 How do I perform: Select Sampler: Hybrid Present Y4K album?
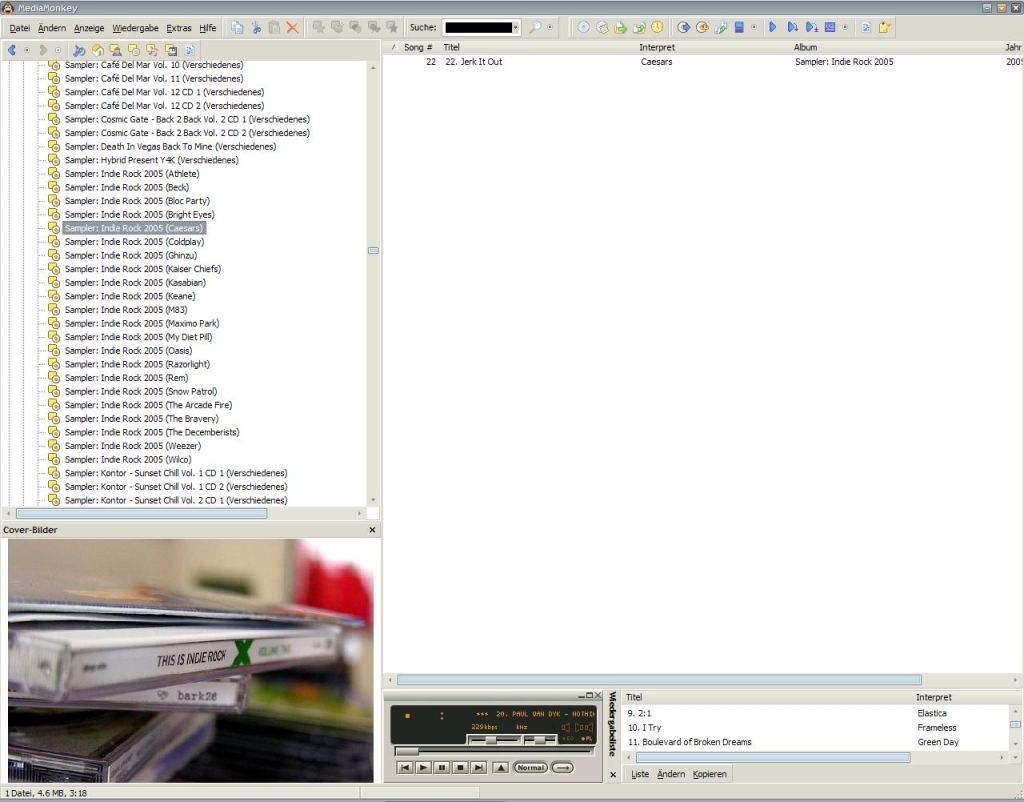pos(152,160)
